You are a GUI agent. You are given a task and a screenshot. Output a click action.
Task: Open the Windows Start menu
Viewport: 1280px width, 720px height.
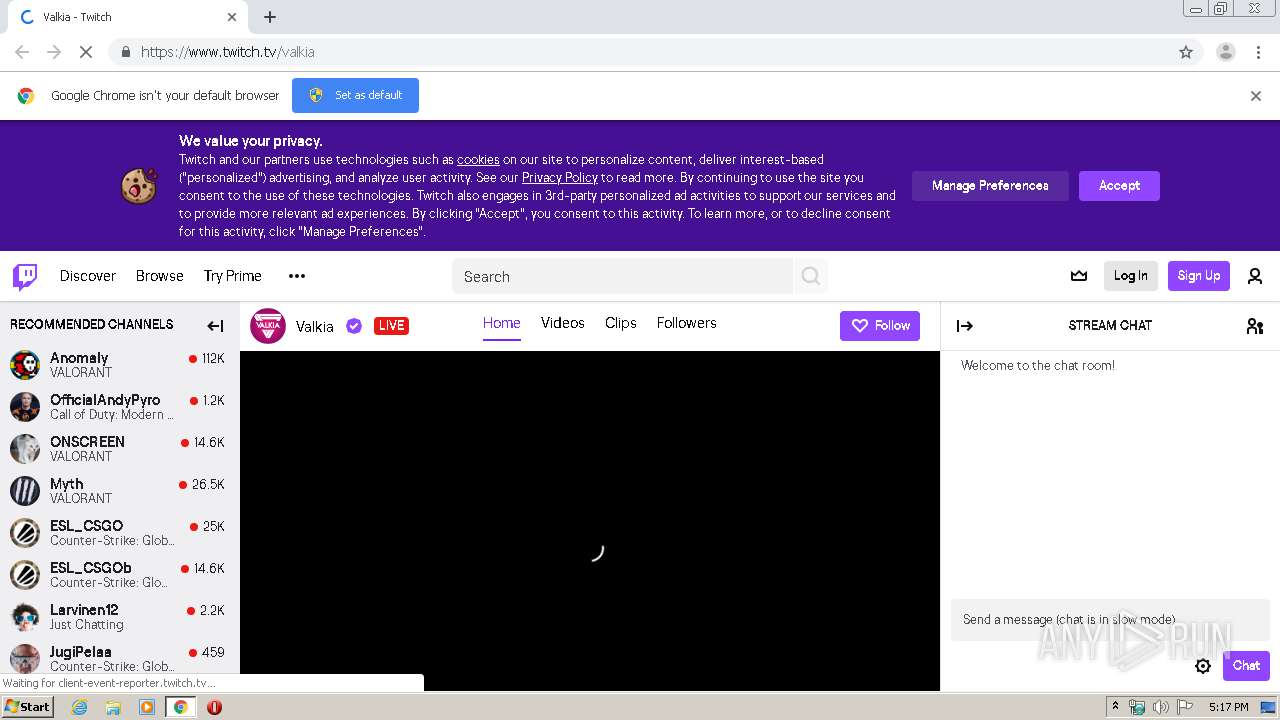click(28, 706)
